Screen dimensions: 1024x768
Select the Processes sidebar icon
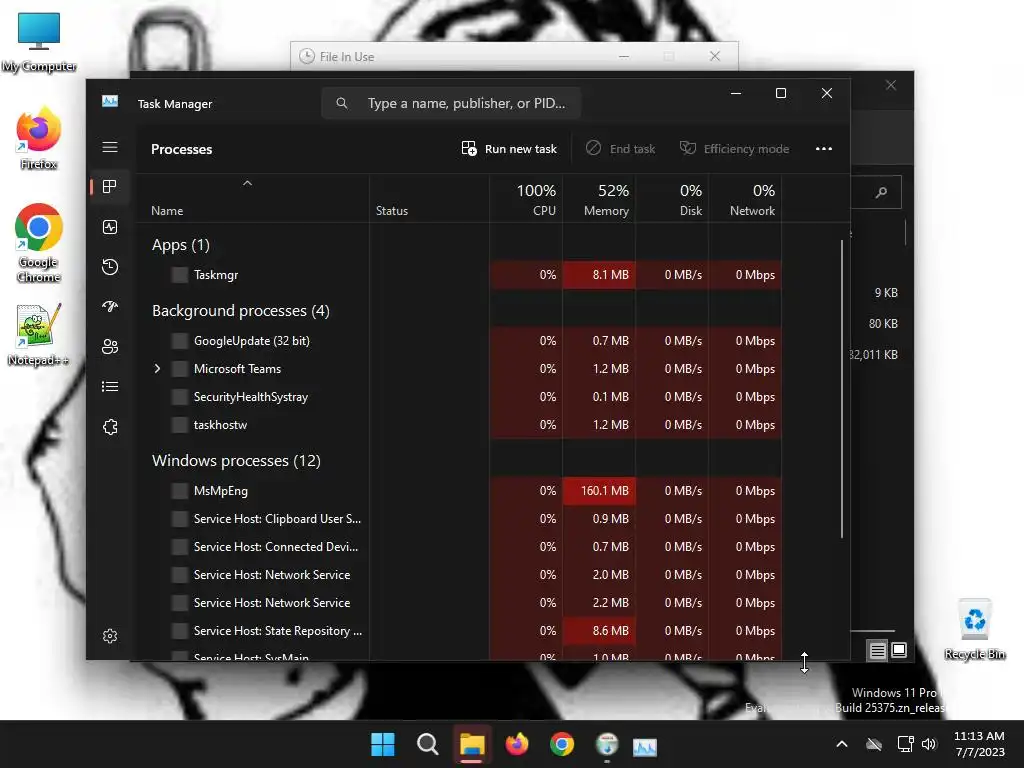(110, 187)
